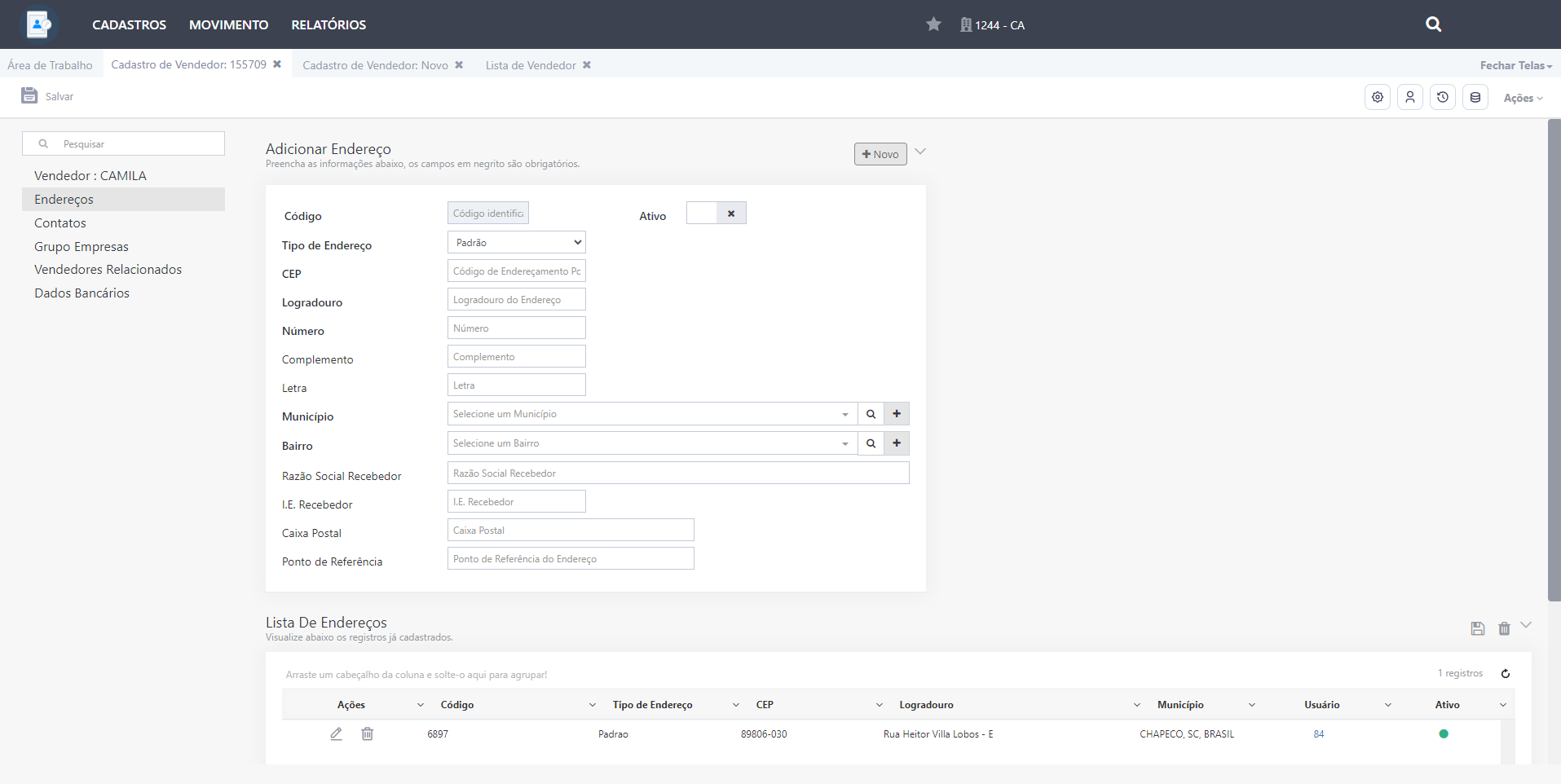Close the Cadastro de Vendedor: Novo tab
Screen dimensions: 1561x784
pyautogui.click(x=459, y=65)
